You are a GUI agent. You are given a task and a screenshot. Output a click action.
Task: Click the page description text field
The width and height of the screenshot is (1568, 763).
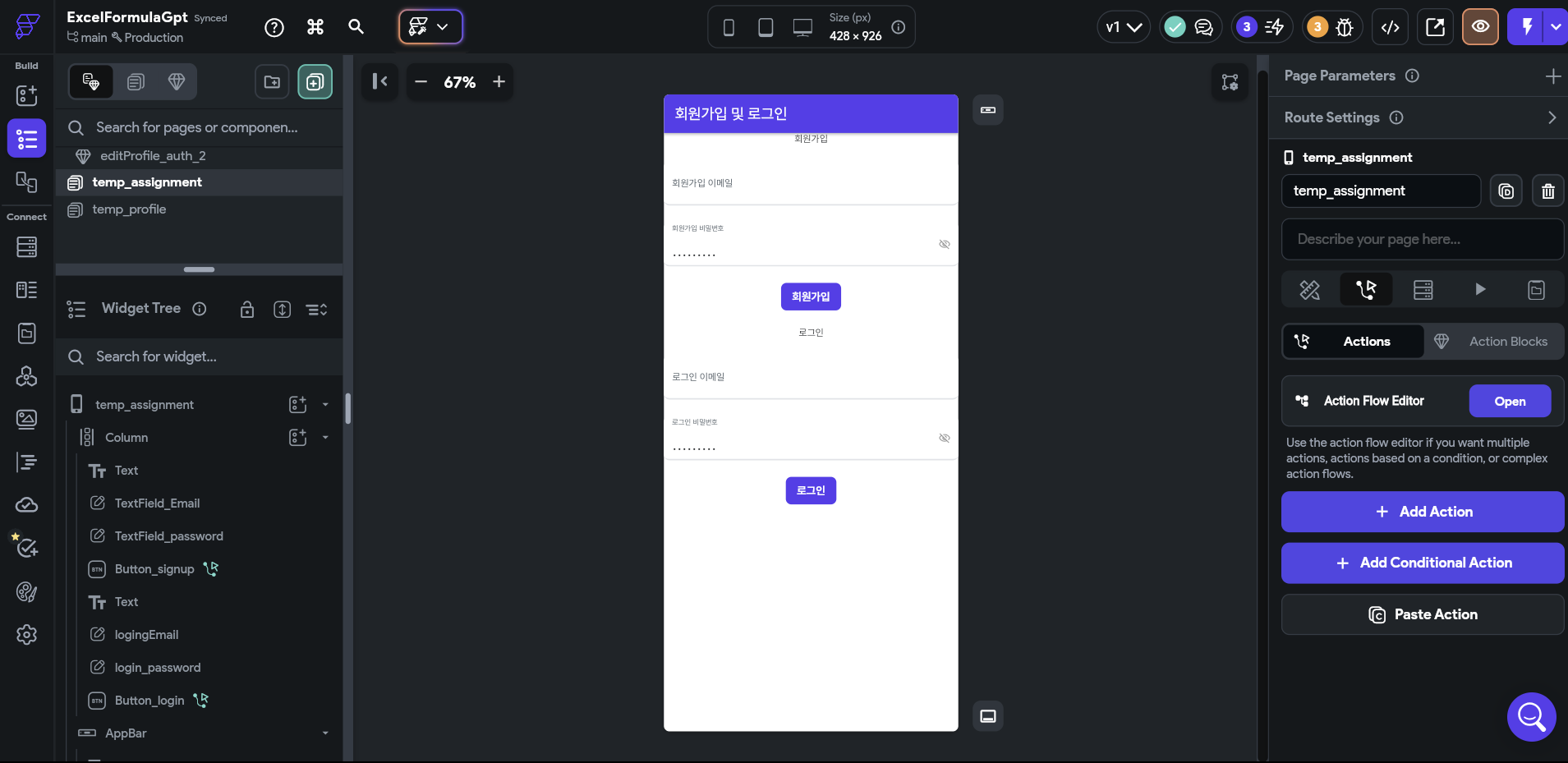[1423, 239]
